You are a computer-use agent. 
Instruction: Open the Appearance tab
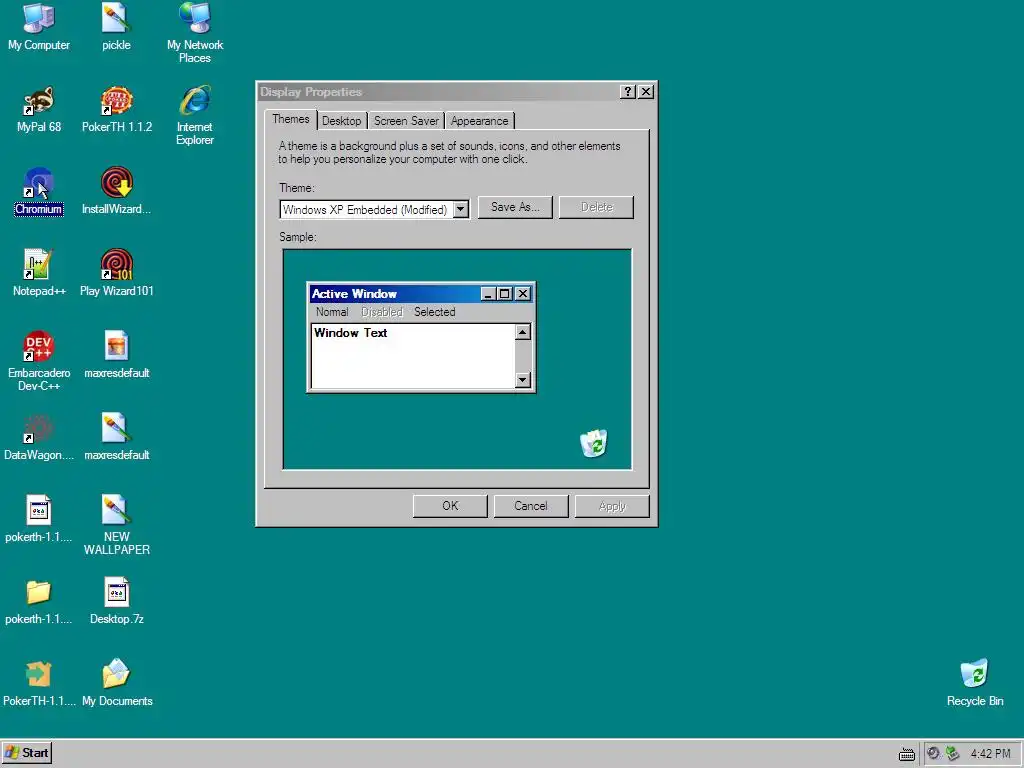coord(479,121)
